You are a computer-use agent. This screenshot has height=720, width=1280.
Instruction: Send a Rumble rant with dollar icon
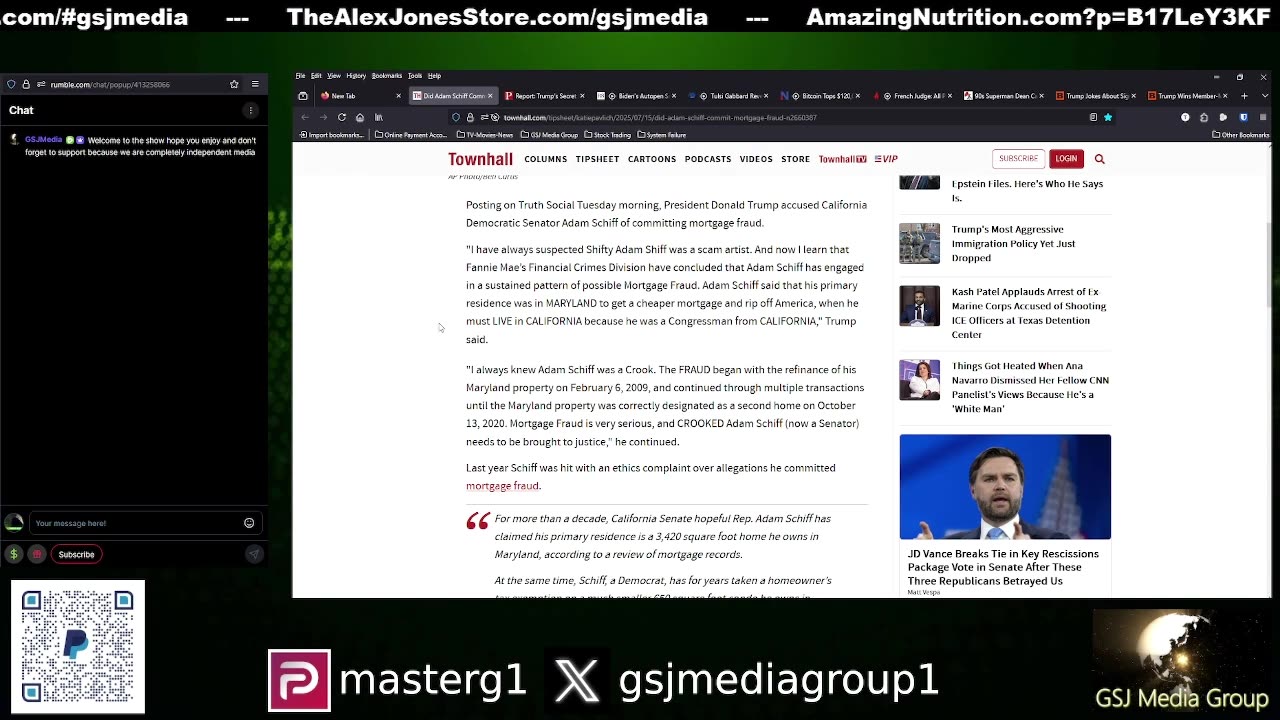click(x=14, y=554)
